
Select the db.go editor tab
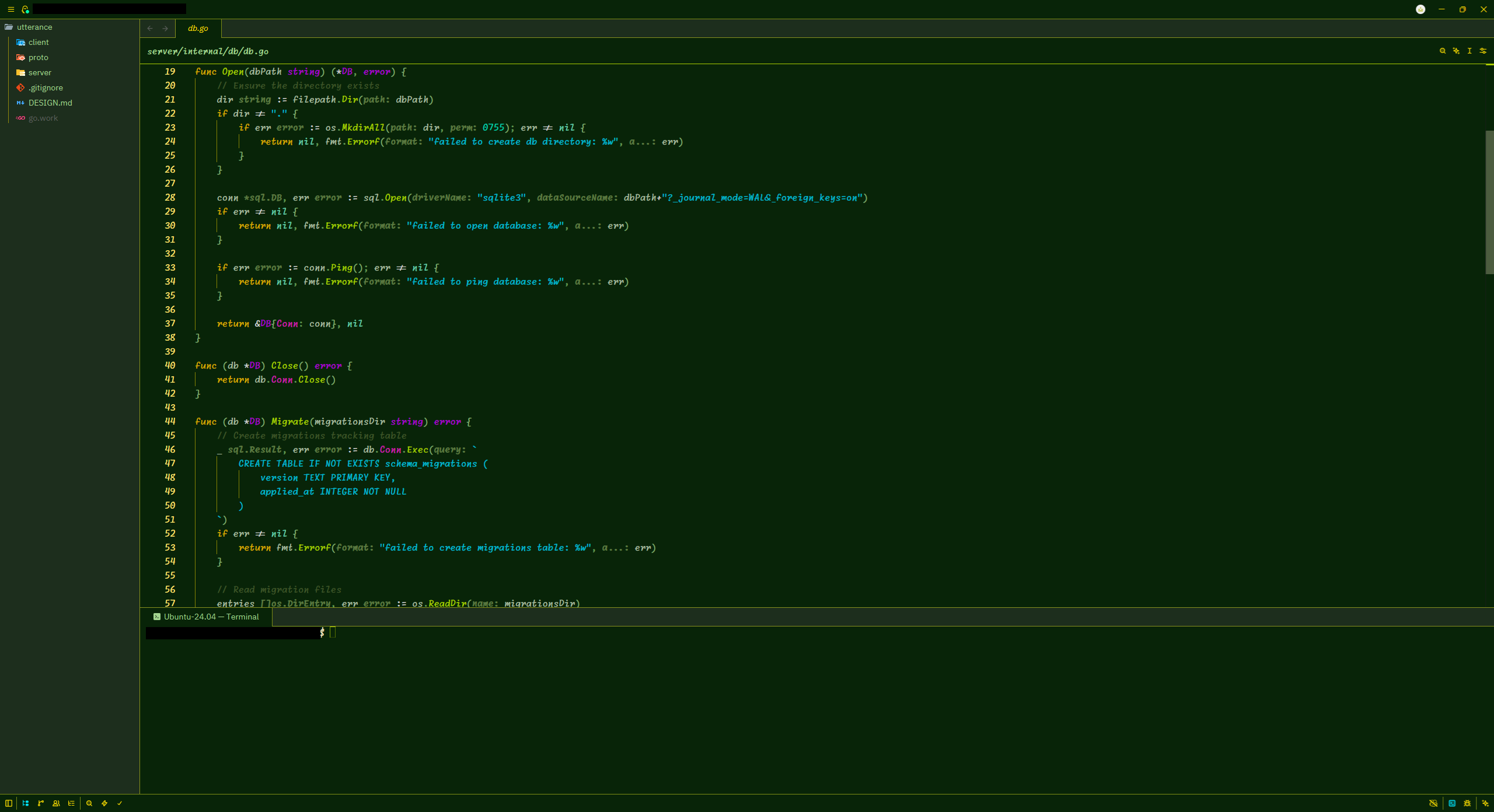coord(198,28)
